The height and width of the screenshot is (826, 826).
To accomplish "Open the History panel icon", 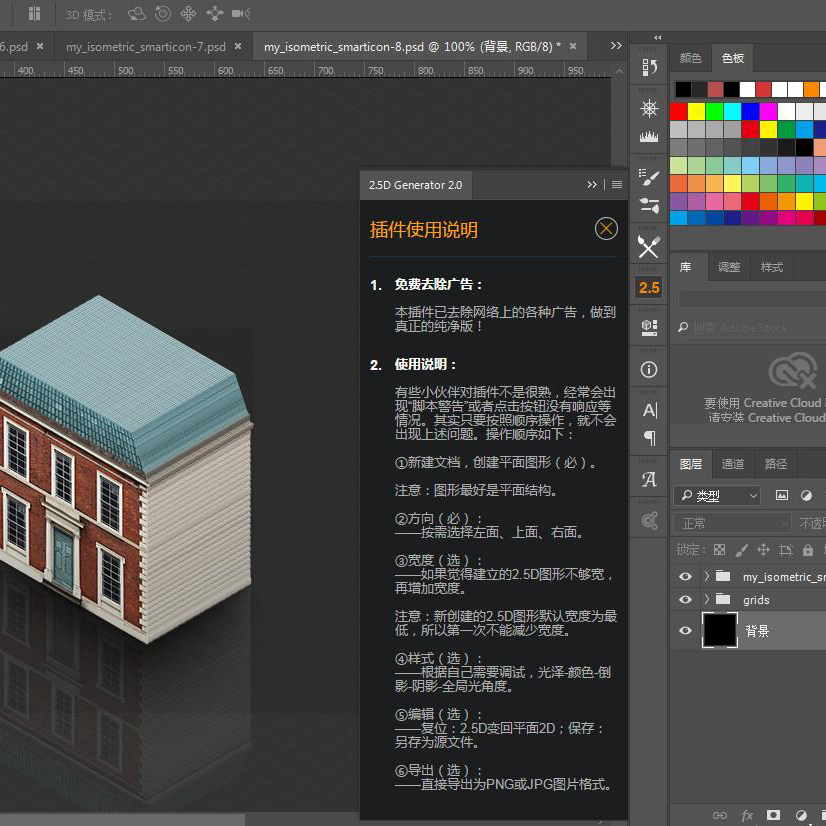I will coord(649,67).
